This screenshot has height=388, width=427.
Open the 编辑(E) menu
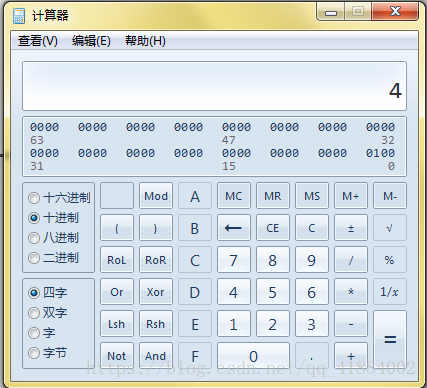click(91, 41)
